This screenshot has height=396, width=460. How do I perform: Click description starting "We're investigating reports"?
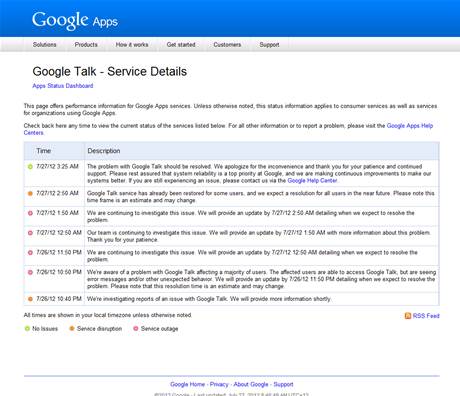point(209,299)
